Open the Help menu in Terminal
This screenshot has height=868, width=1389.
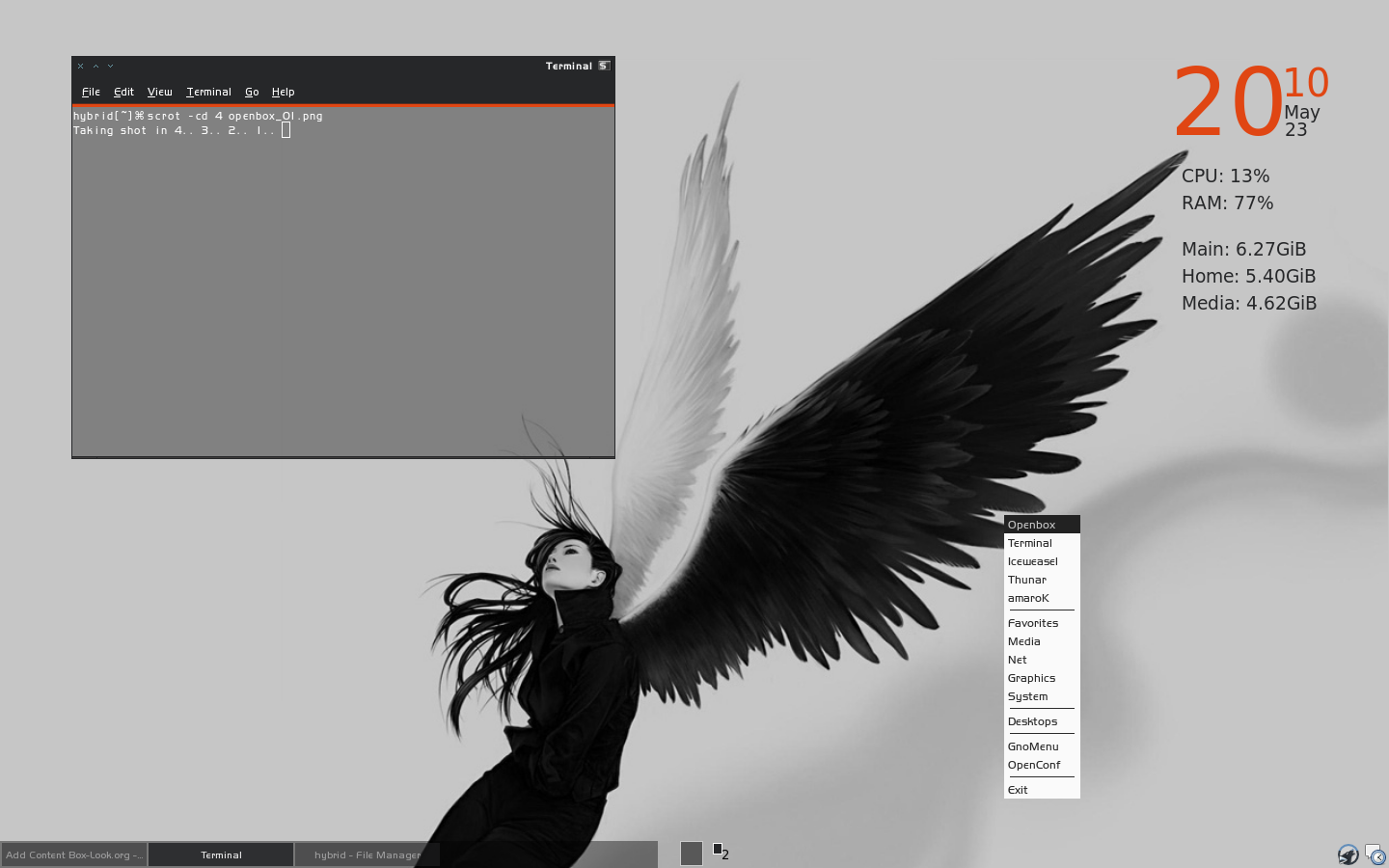click(283, 92)
